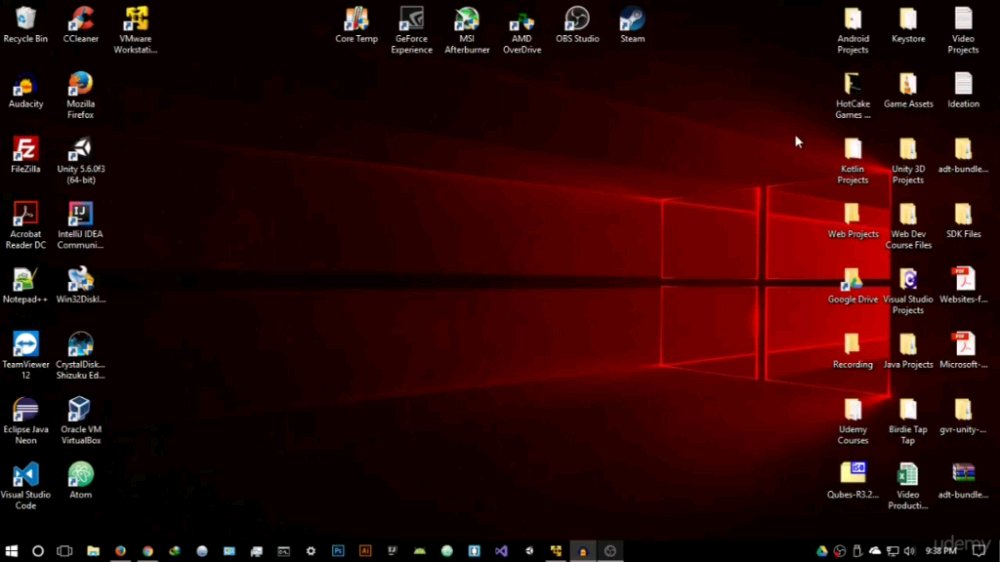
Task: Open File Explorer from the taskbar
Action: pos(93,551)
